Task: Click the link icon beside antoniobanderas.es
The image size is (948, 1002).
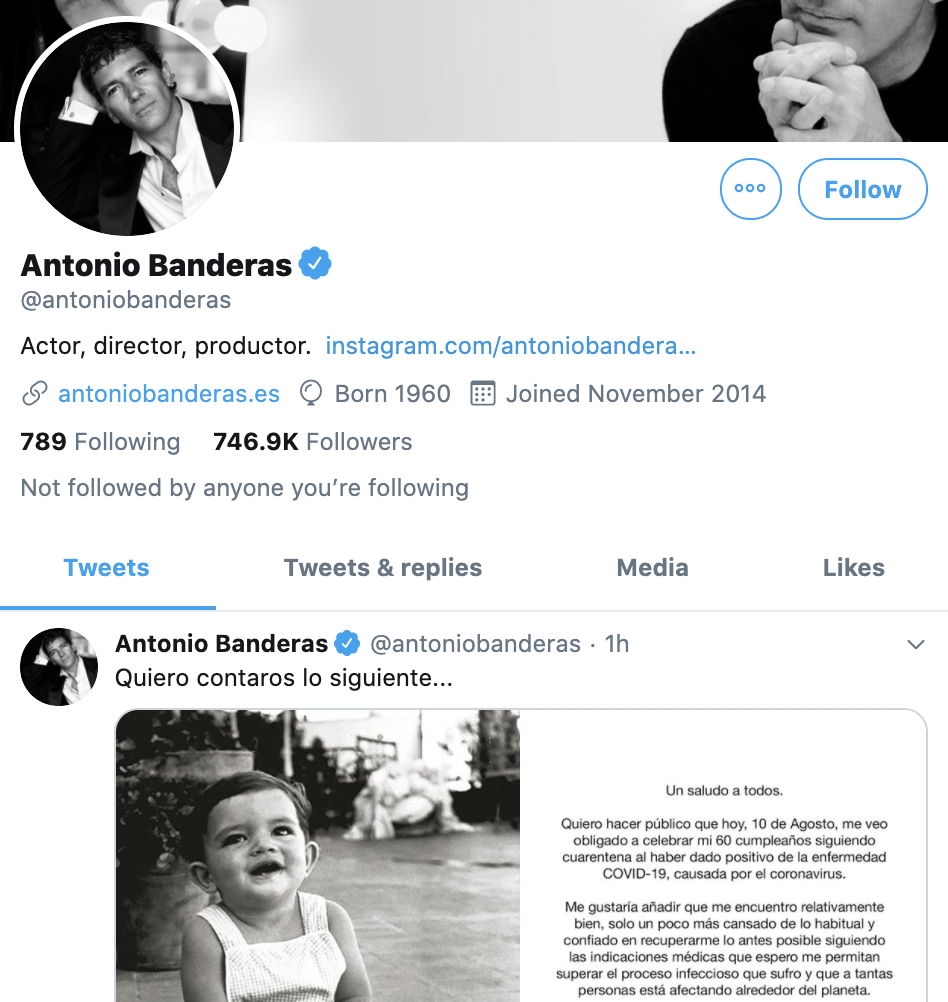Action: [x=34, y=394]
